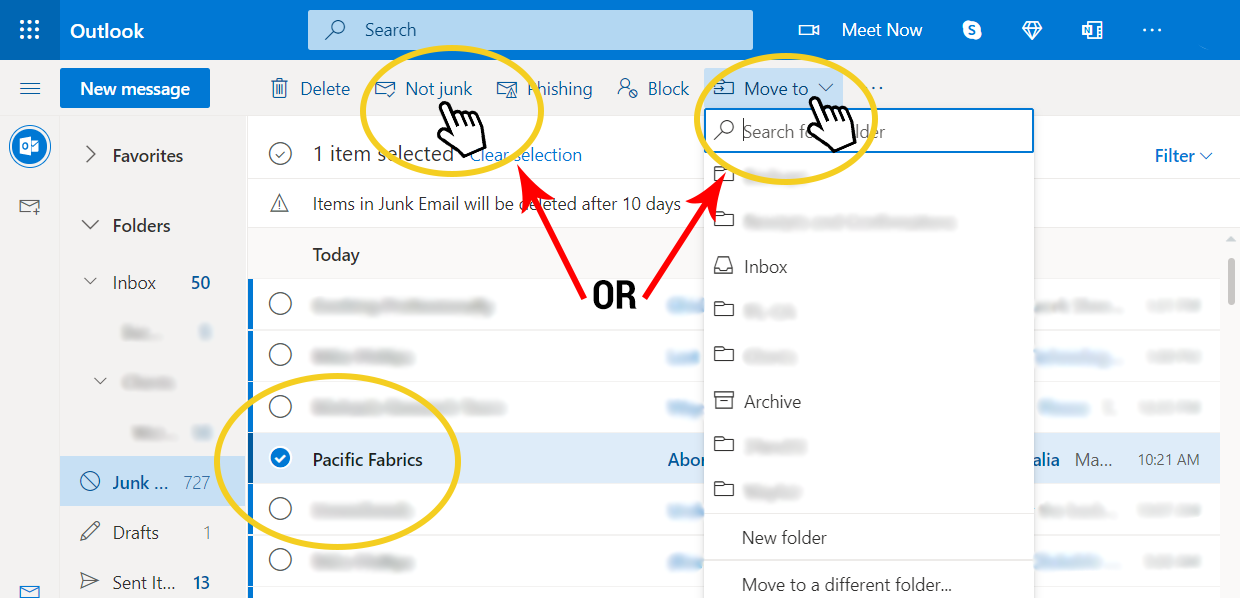This screenshot has height=598, width=1240.
Task: Start a Skype chat from the top bar
Action: click(971, 30)
